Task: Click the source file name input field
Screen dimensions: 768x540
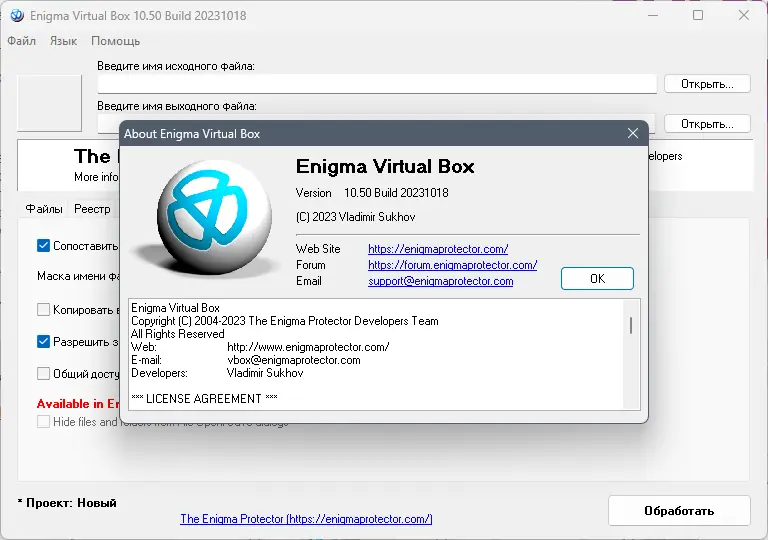Action: coord(377,84)
